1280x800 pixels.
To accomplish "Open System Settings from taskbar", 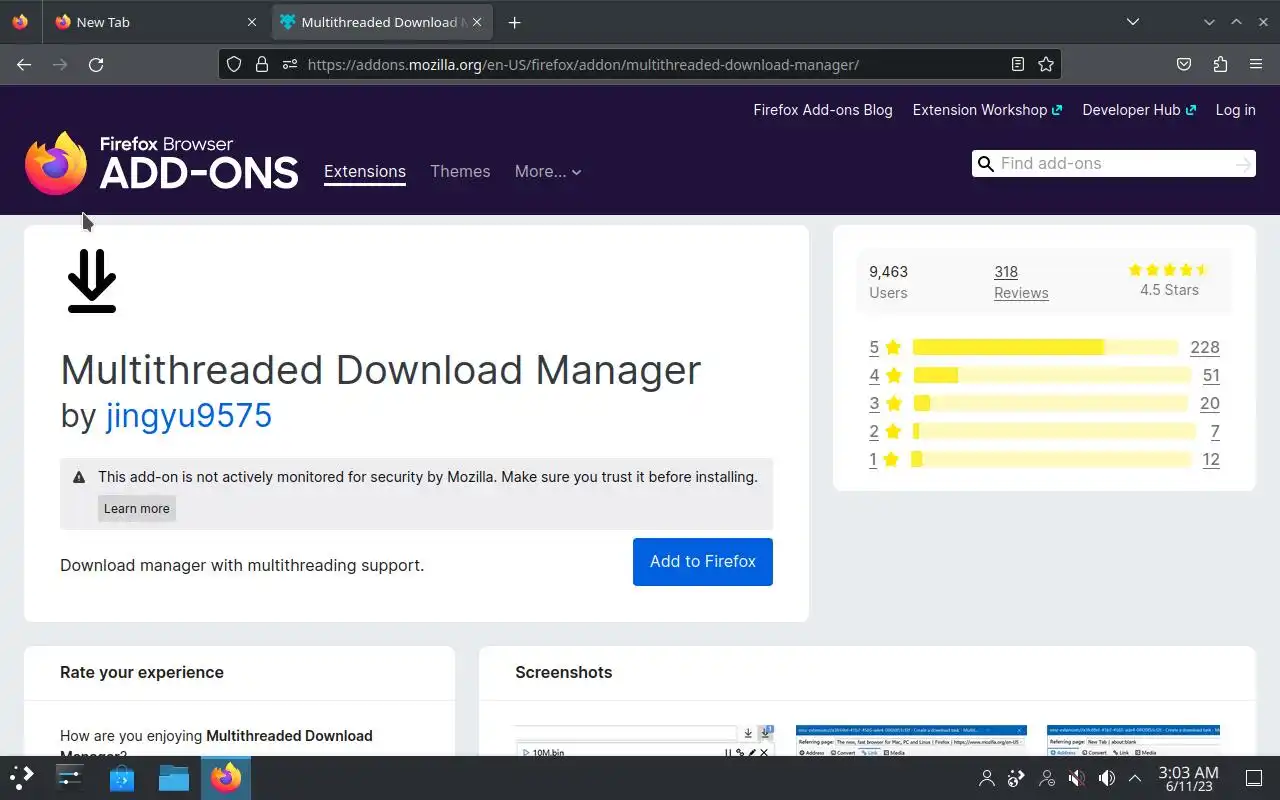I will 69,777.
